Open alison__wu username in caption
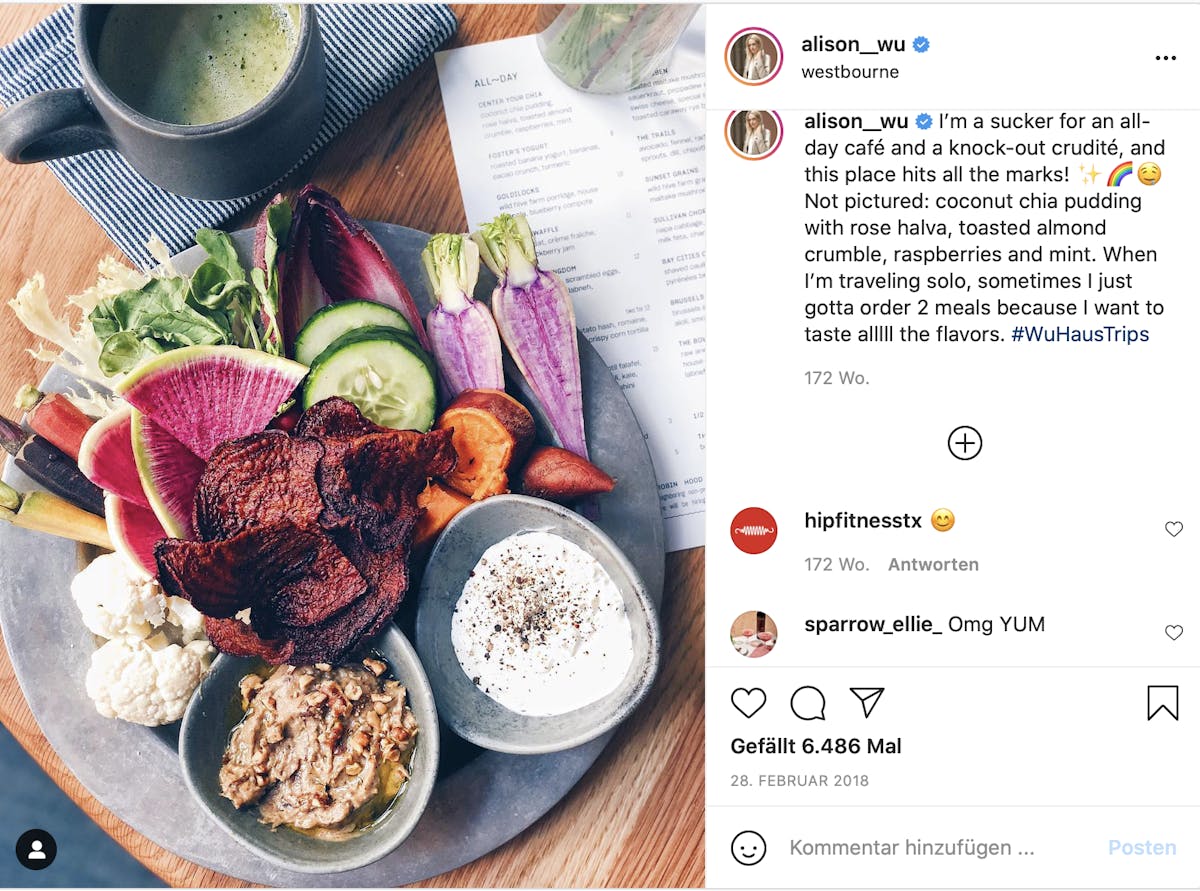Image resolution: width=1200 pixels, height=891 pixels. click(857, 121)
